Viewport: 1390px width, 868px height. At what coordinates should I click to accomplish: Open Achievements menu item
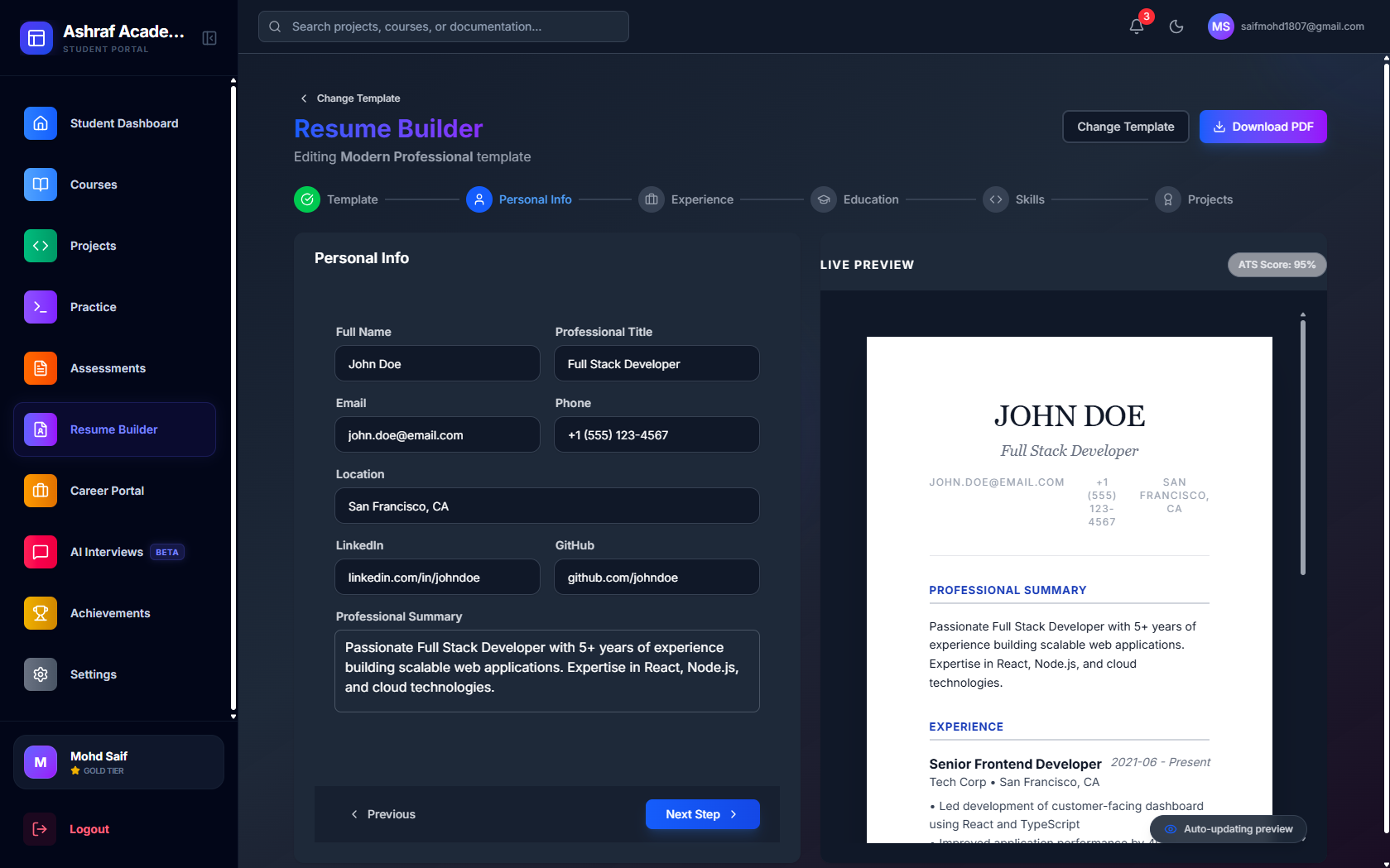pyautogui.click(x=114, y=613)
